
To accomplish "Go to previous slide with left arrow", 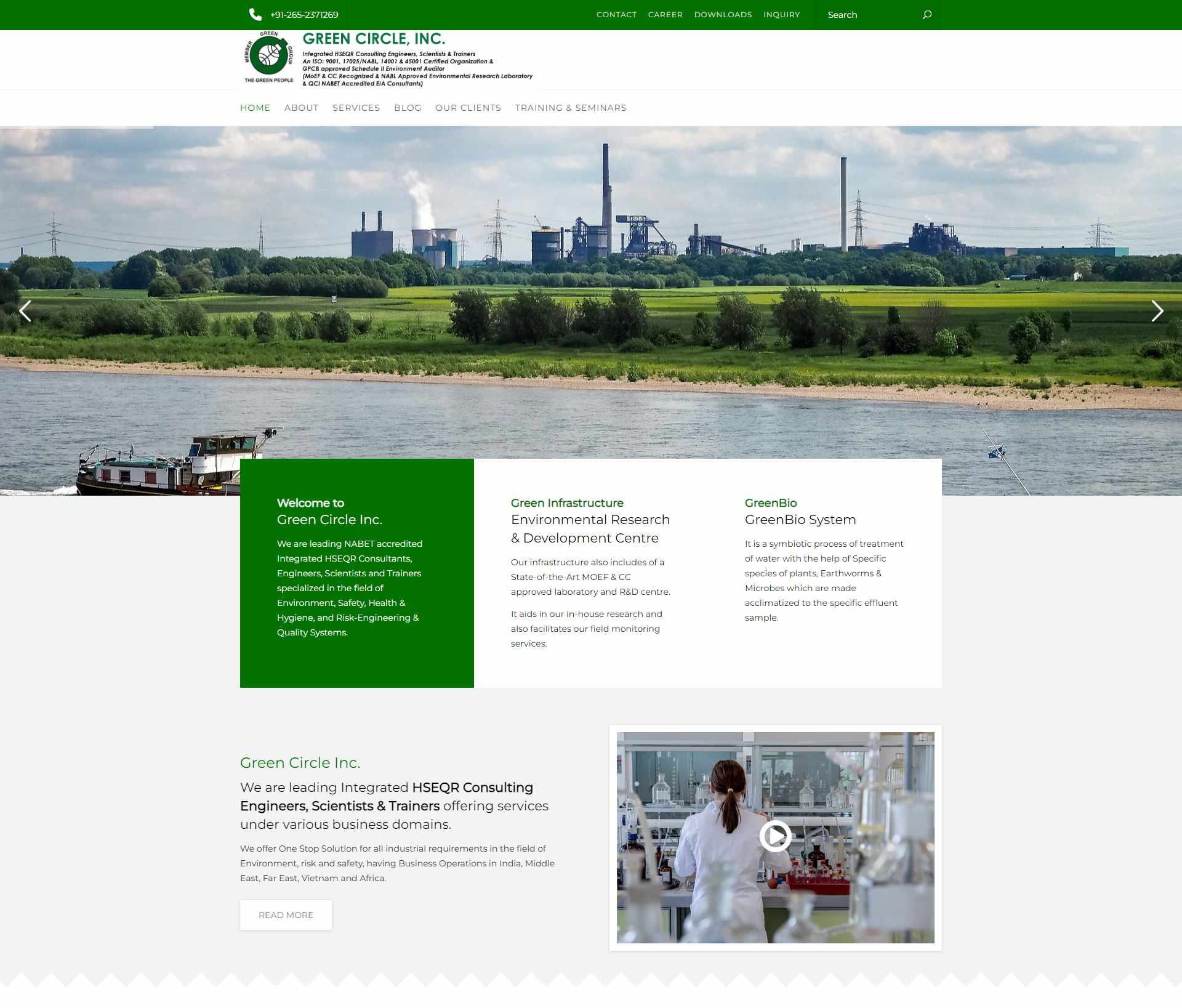I will coord(25,311).
